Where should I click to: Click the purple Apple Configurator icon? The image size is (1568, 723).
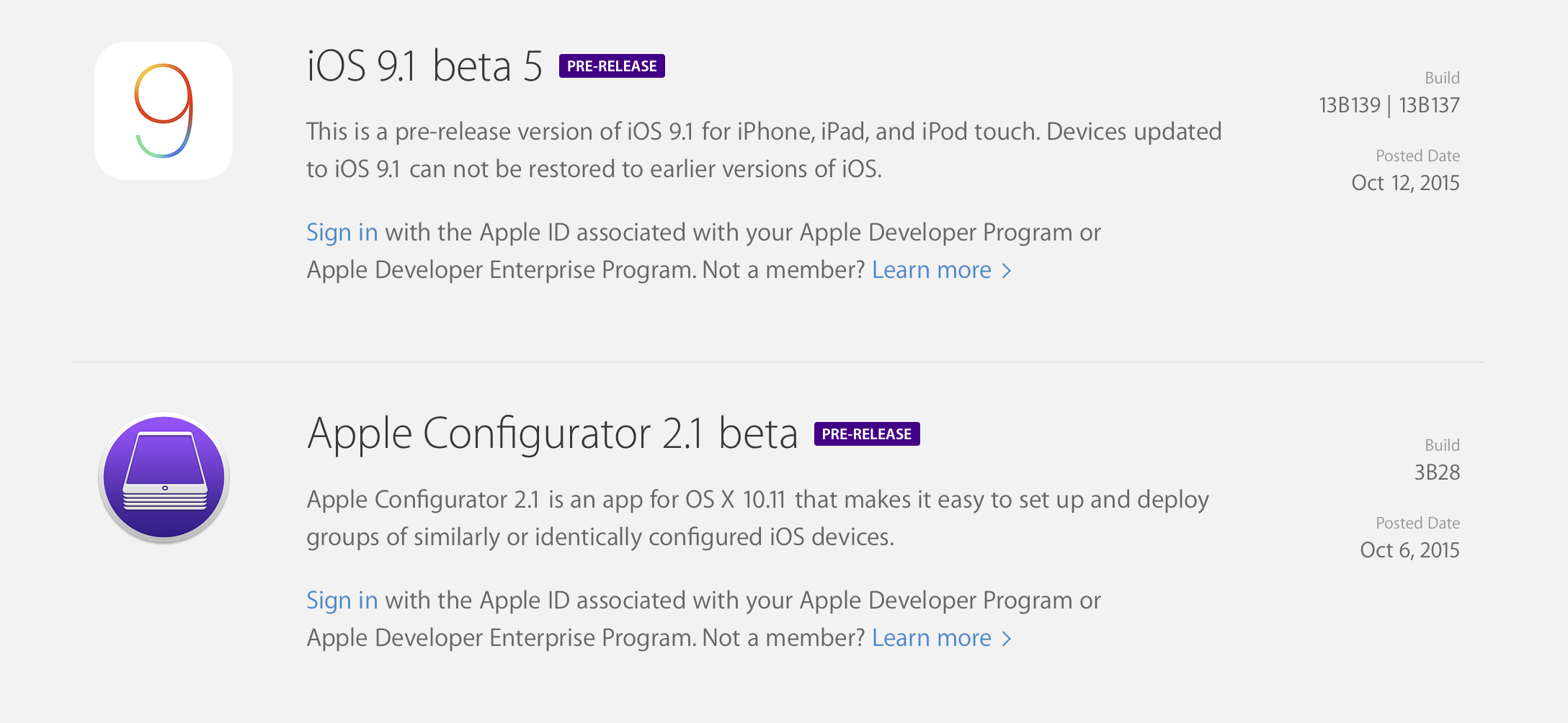point(164,477)
